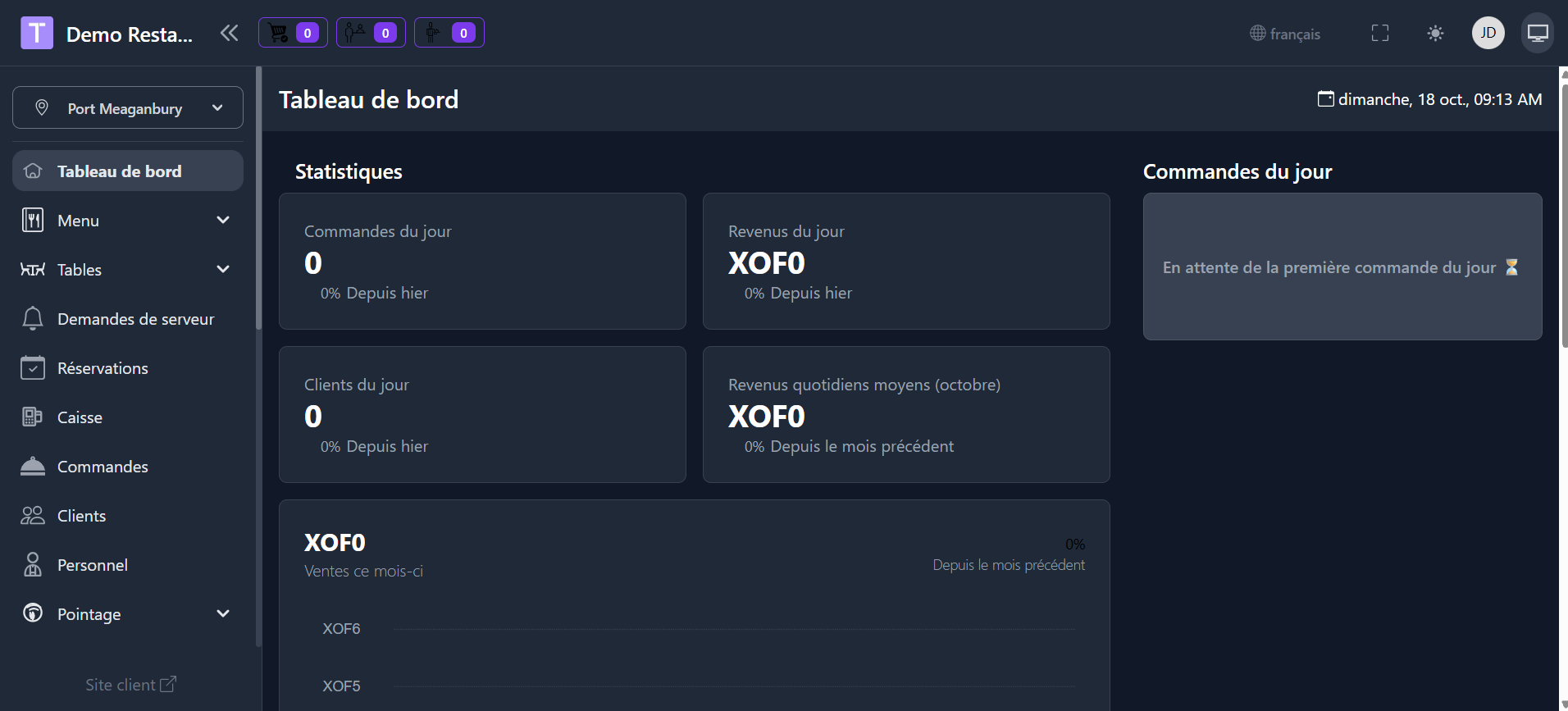Click the serving dish icon for Commandes
The width and height of the screenshot is (1568, 711).
tap(33, 467)
